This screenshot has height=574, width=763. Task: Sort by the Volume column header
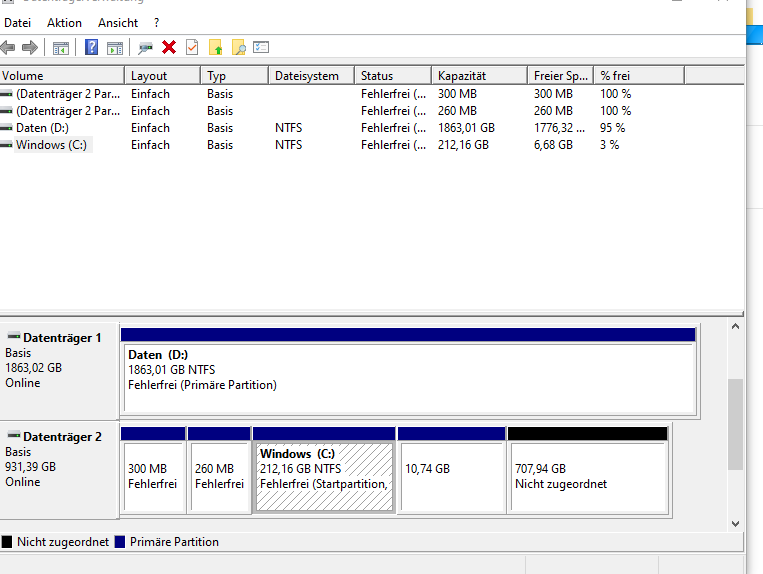(62, 76)
